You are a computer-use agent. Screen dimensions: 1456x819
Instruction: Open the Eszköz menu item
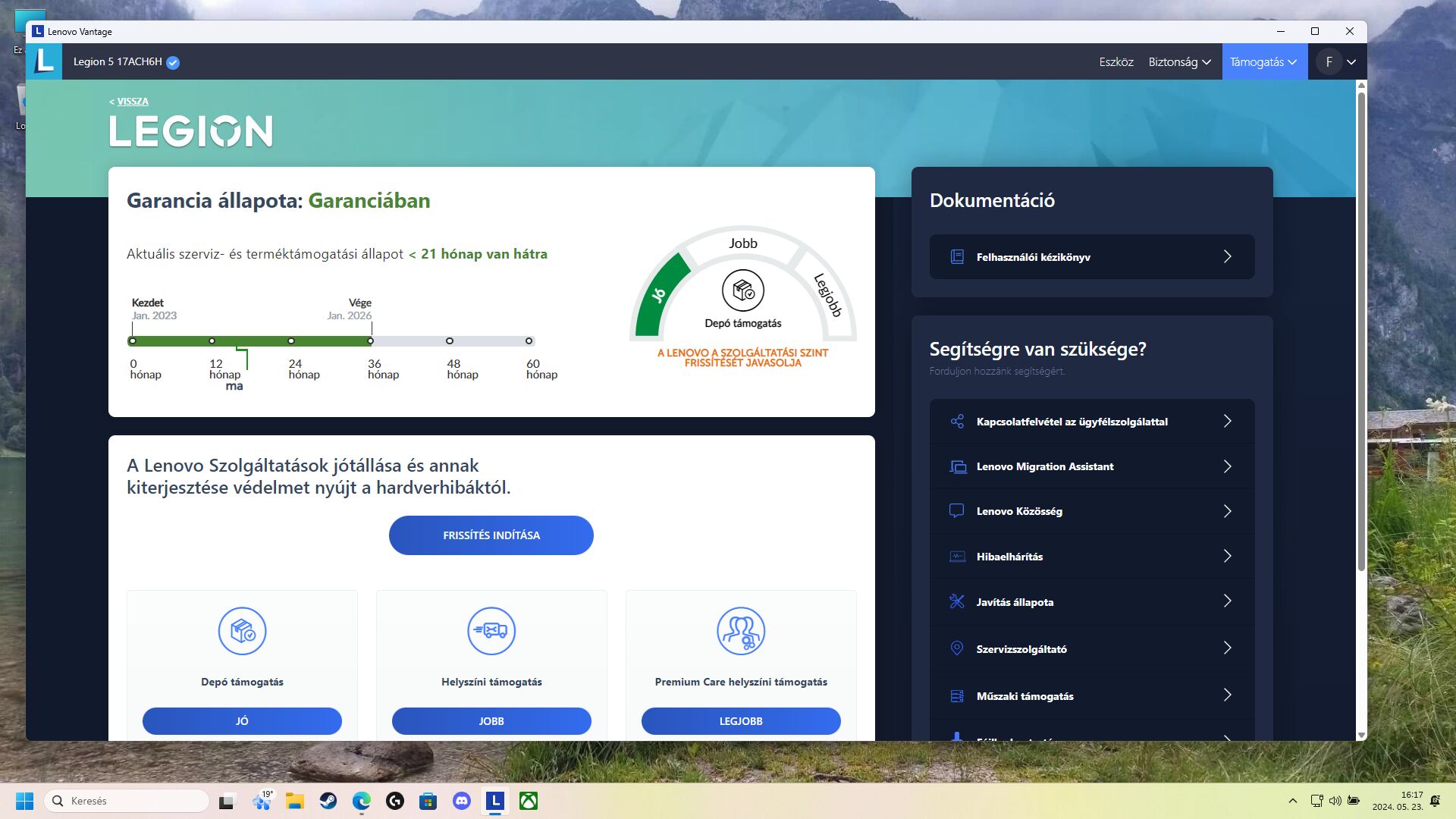point(1116,62)
